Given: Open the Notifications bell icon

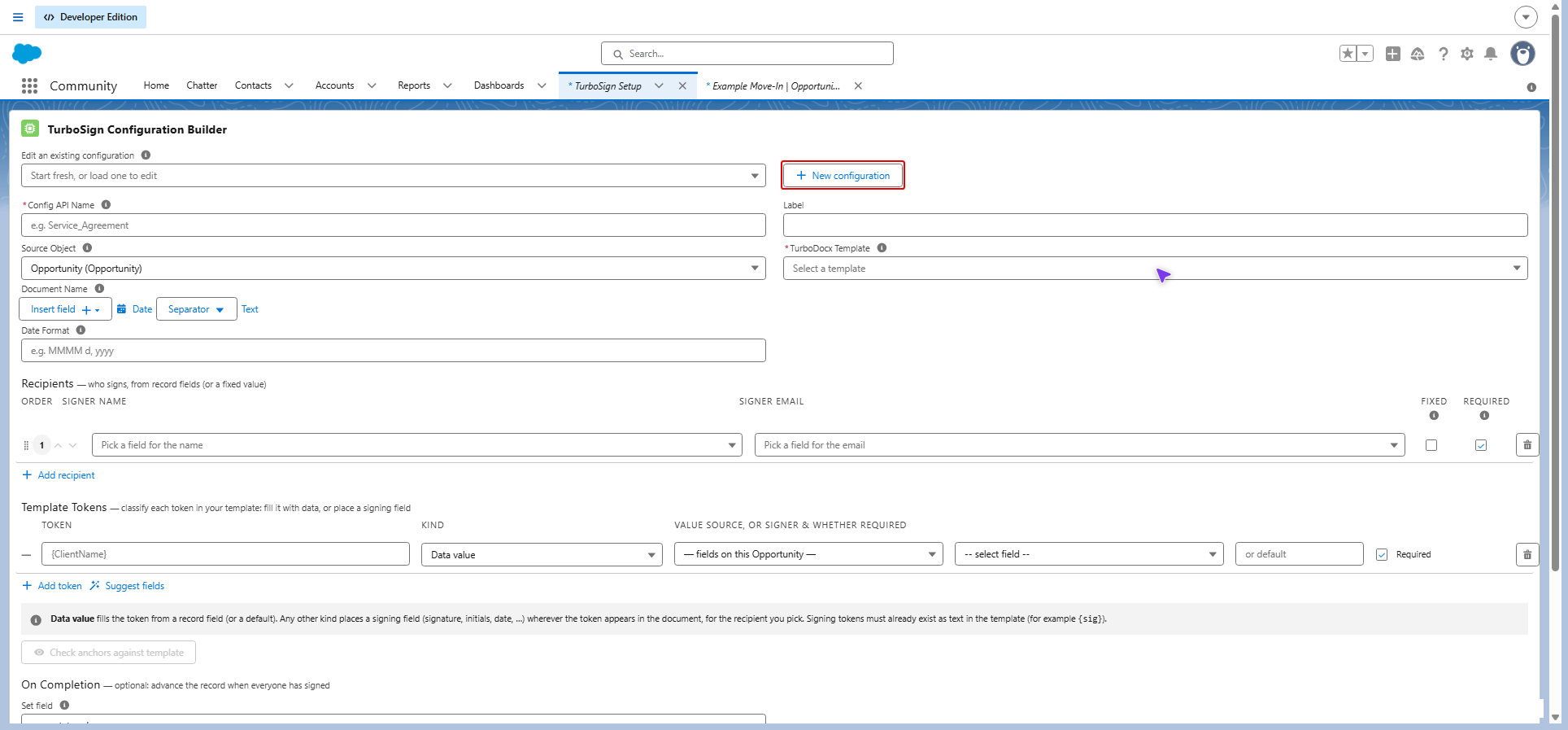Looking at the screenshot, I should [x=1491, y=54].
